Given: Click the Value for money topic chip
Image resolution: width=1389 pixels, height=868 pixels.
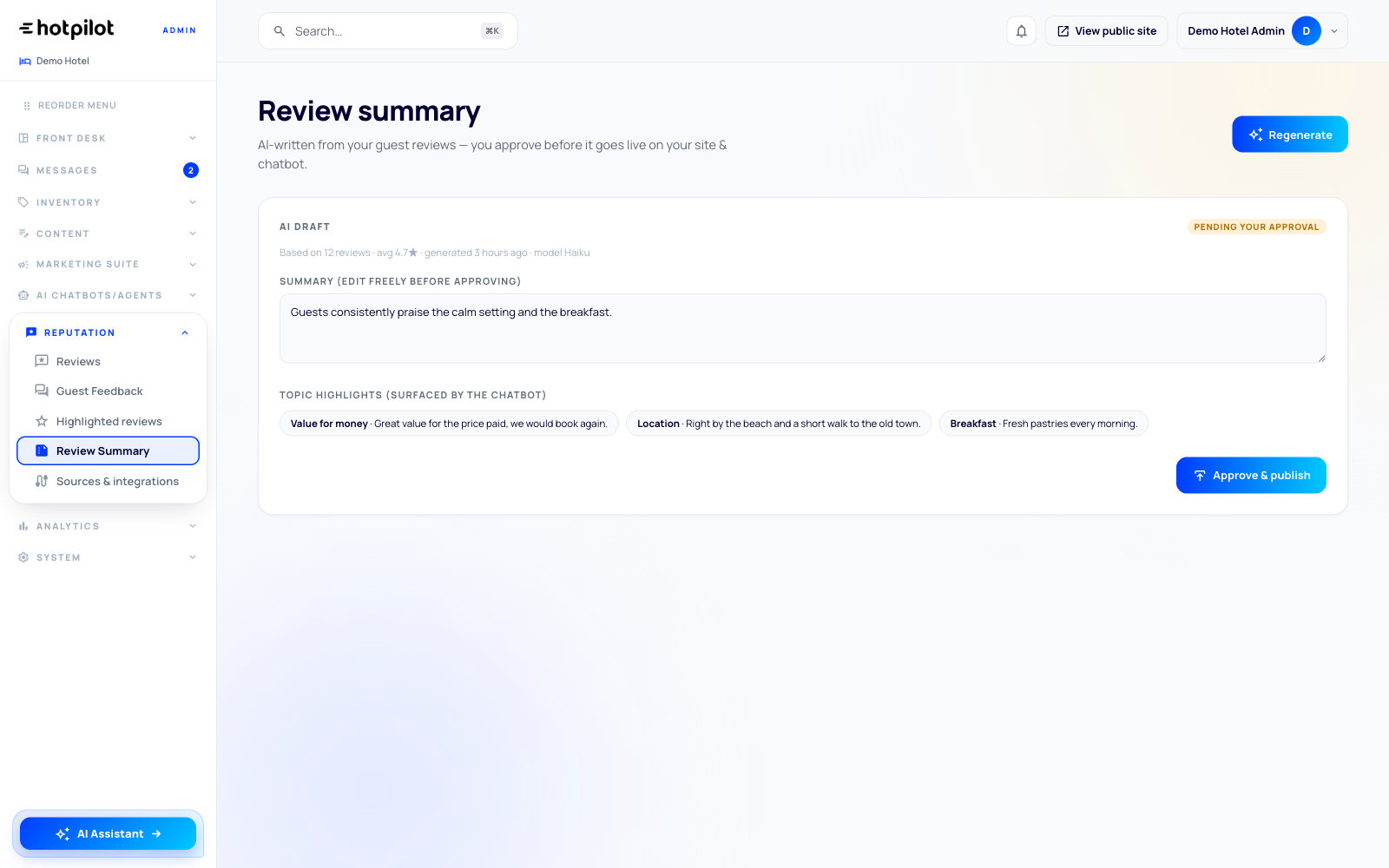Looking at the screenshot, I should [449, 424].
